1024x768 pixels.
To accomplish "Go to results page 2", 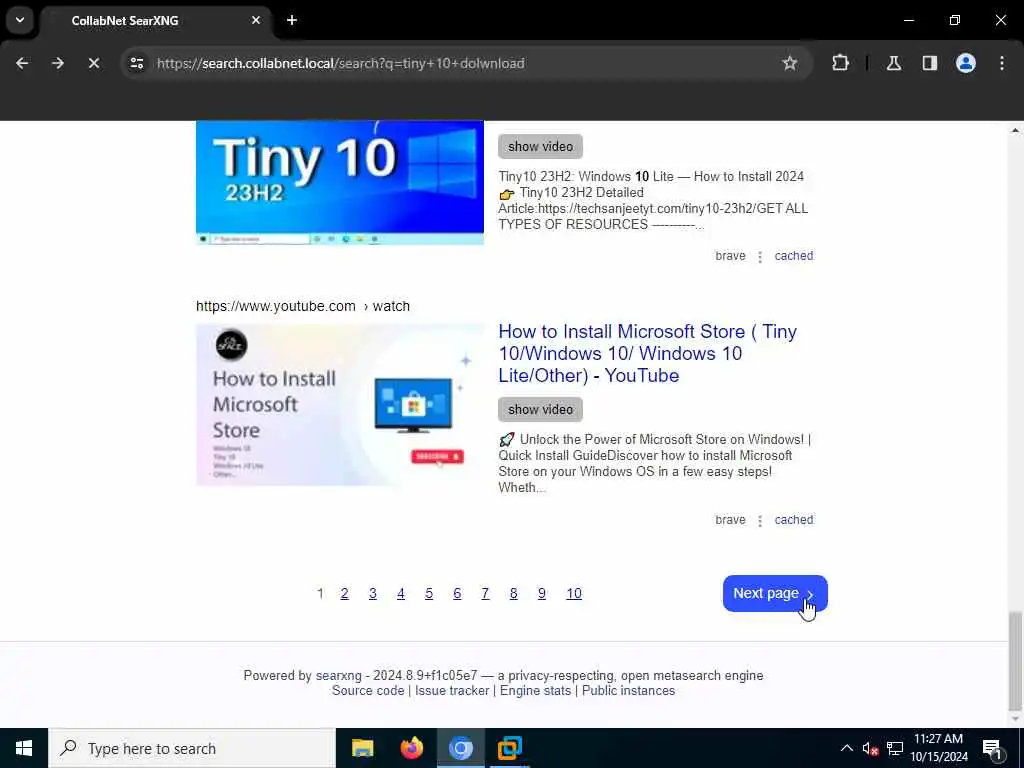I will click(344, 594).
